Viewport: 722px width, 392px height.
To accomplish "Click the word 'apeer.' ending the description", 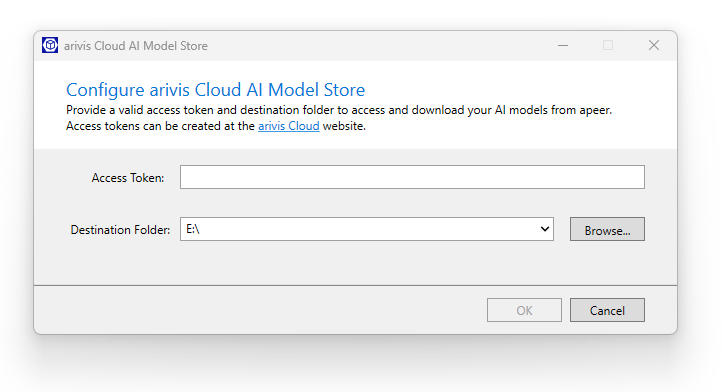I will pyautogui.click(x=597, y=111).
